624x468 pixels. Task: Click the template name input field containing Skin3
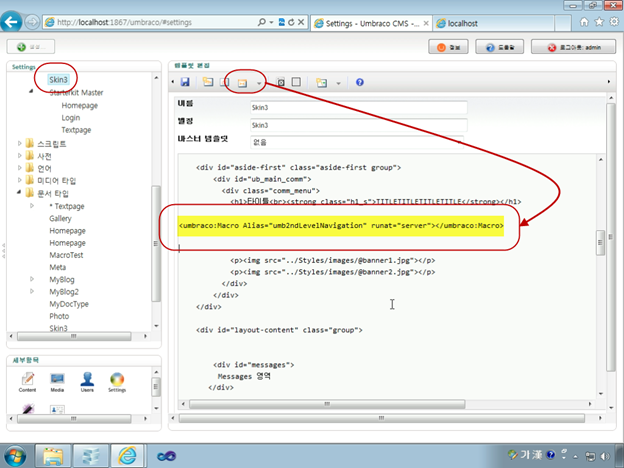(x=359, y=107)
